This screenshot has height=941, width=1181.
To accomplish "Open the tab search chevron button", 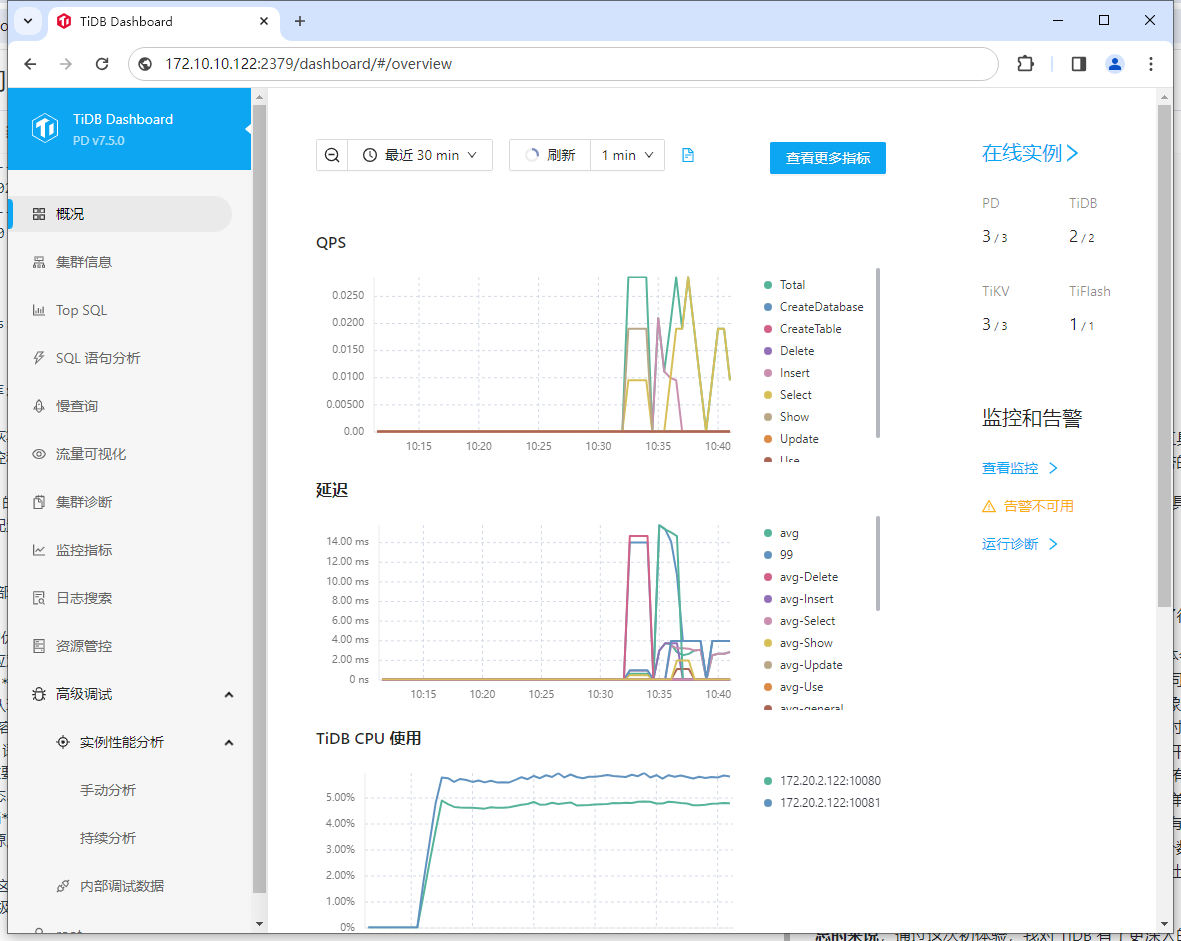I will point(28,21).
